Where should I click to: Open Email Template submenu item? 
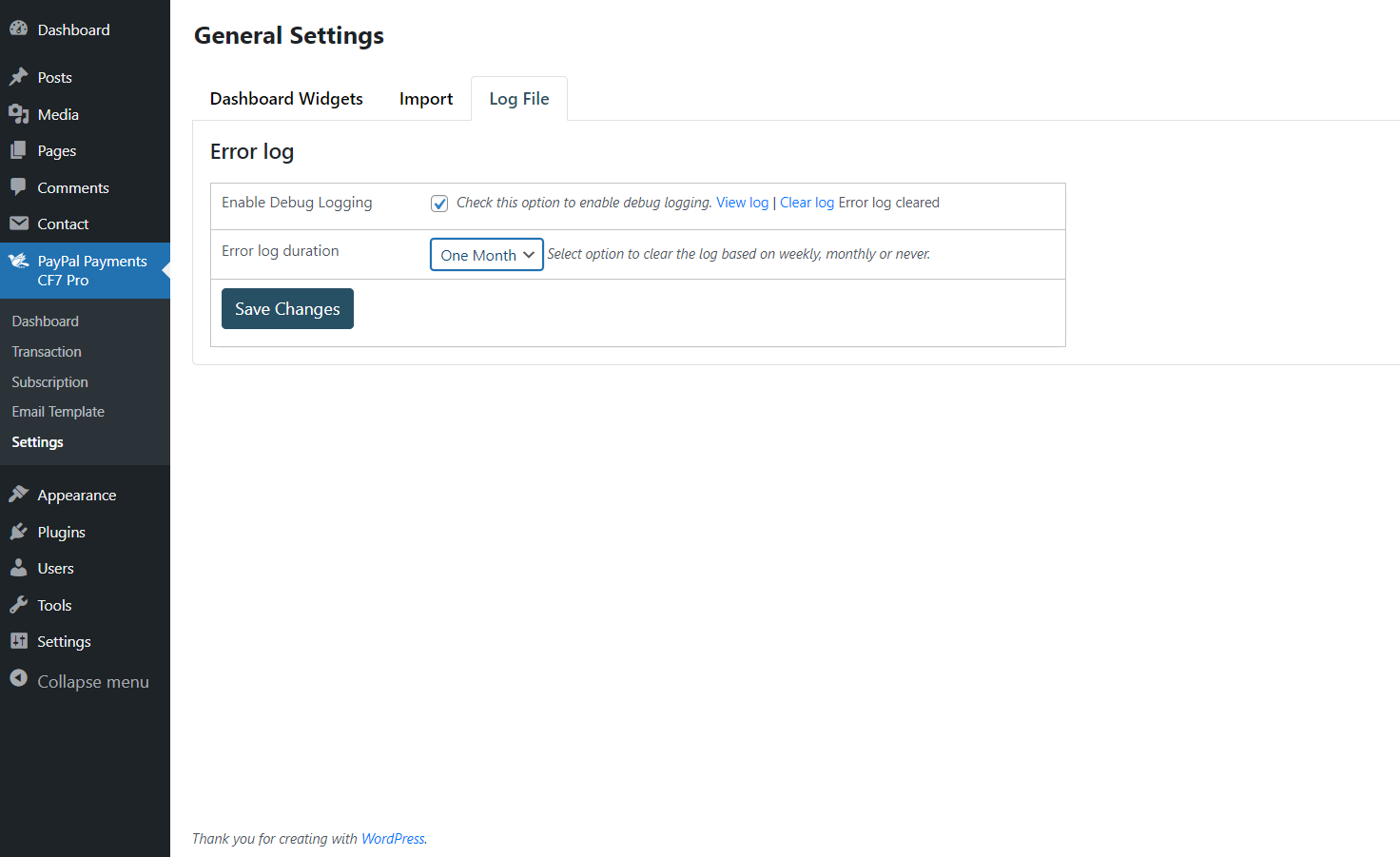58,412
